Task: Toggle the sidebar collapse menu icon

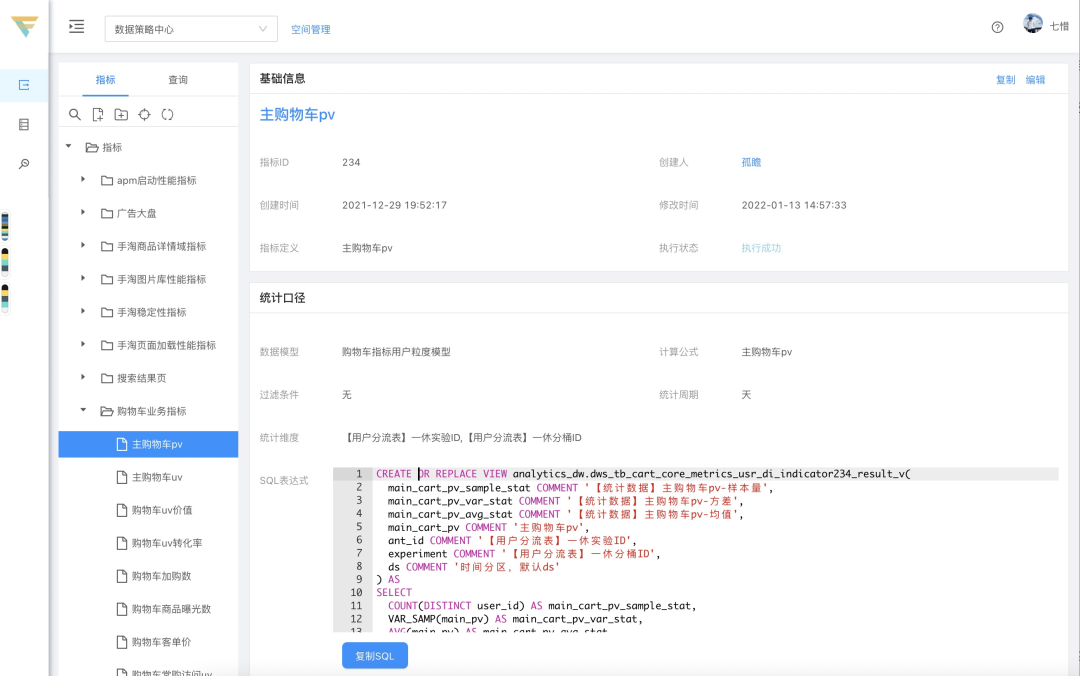Action: coord(76,28)
